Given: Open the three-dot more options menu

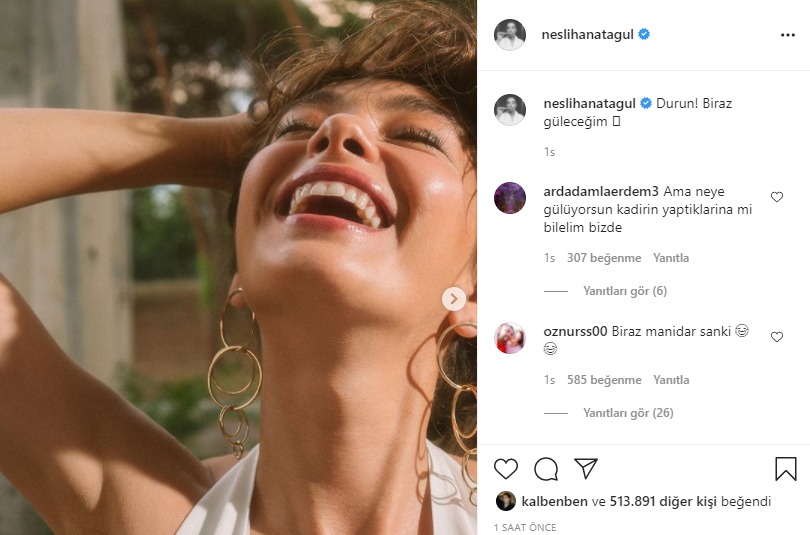Looking at the screenshot, I should pos(788,34).
